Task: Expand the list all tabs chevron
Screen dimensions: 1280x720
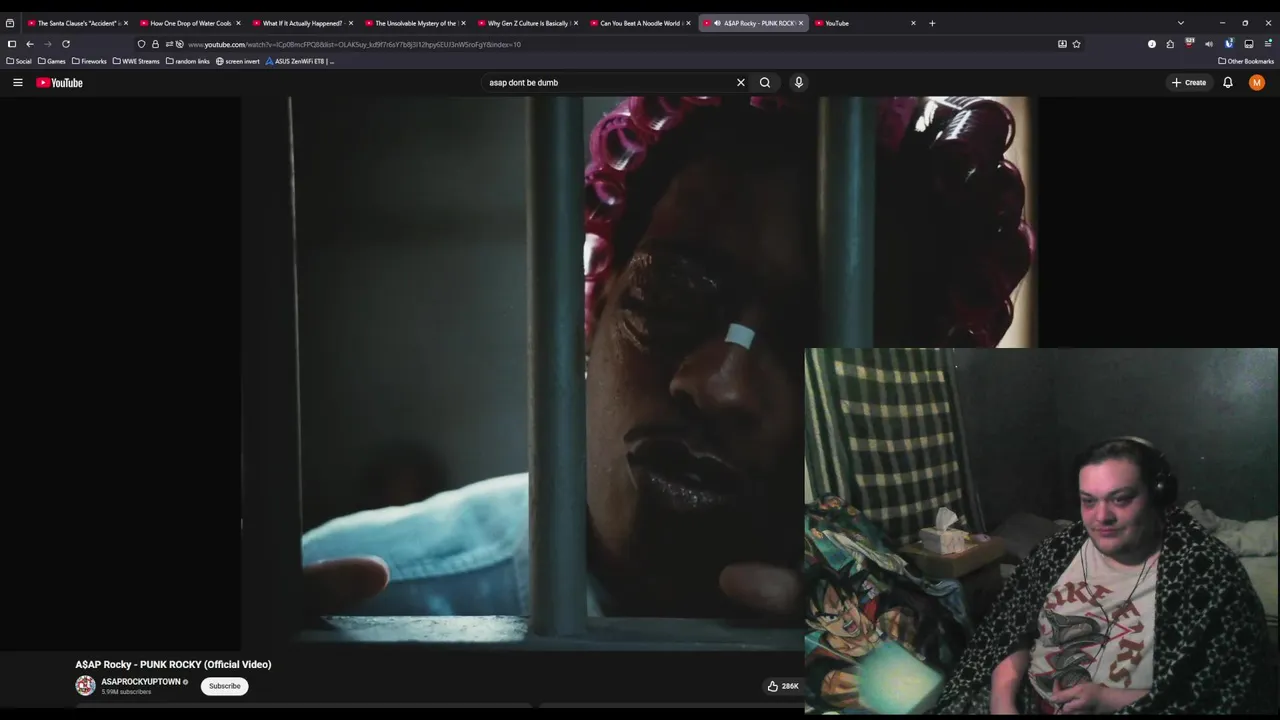Action: tap(1181, 23)
